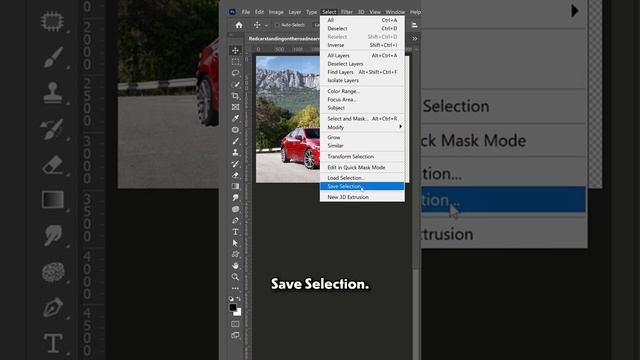The image size is (640, 360).
Task: Select the Brush tool in the tools panel
Action: tap(236, 141)
